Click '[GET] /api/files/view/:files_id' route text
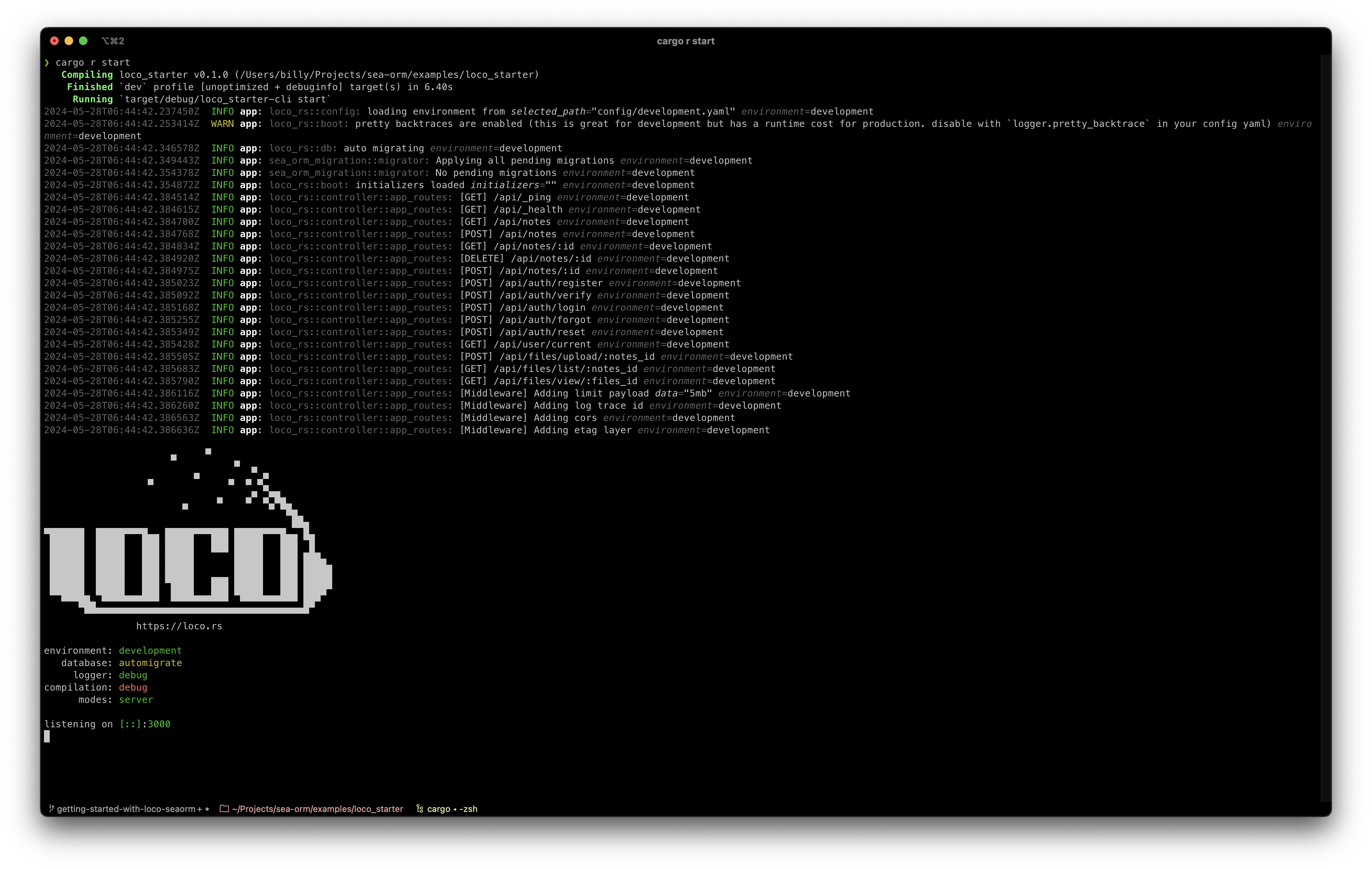This screenshot has width=1372, height=870. (x=549, y=381)
